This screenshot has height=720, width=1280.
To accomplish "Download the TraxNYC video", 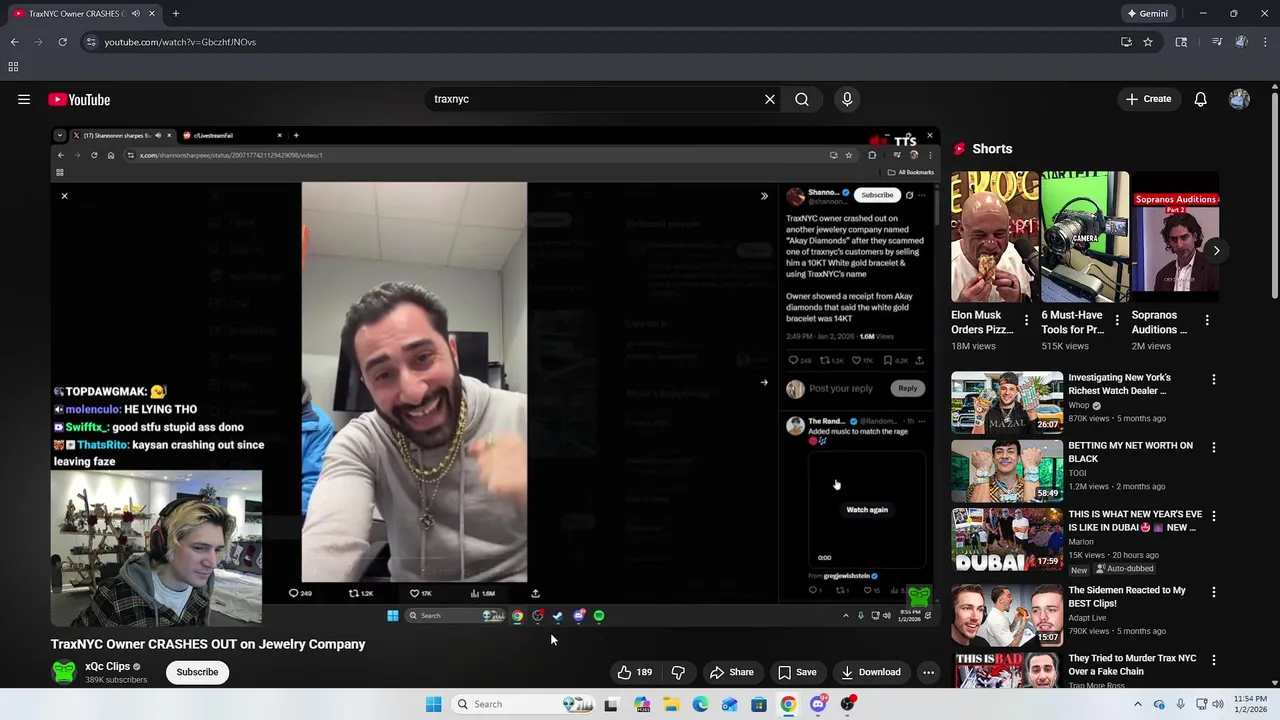I will (x=870, y=672).
